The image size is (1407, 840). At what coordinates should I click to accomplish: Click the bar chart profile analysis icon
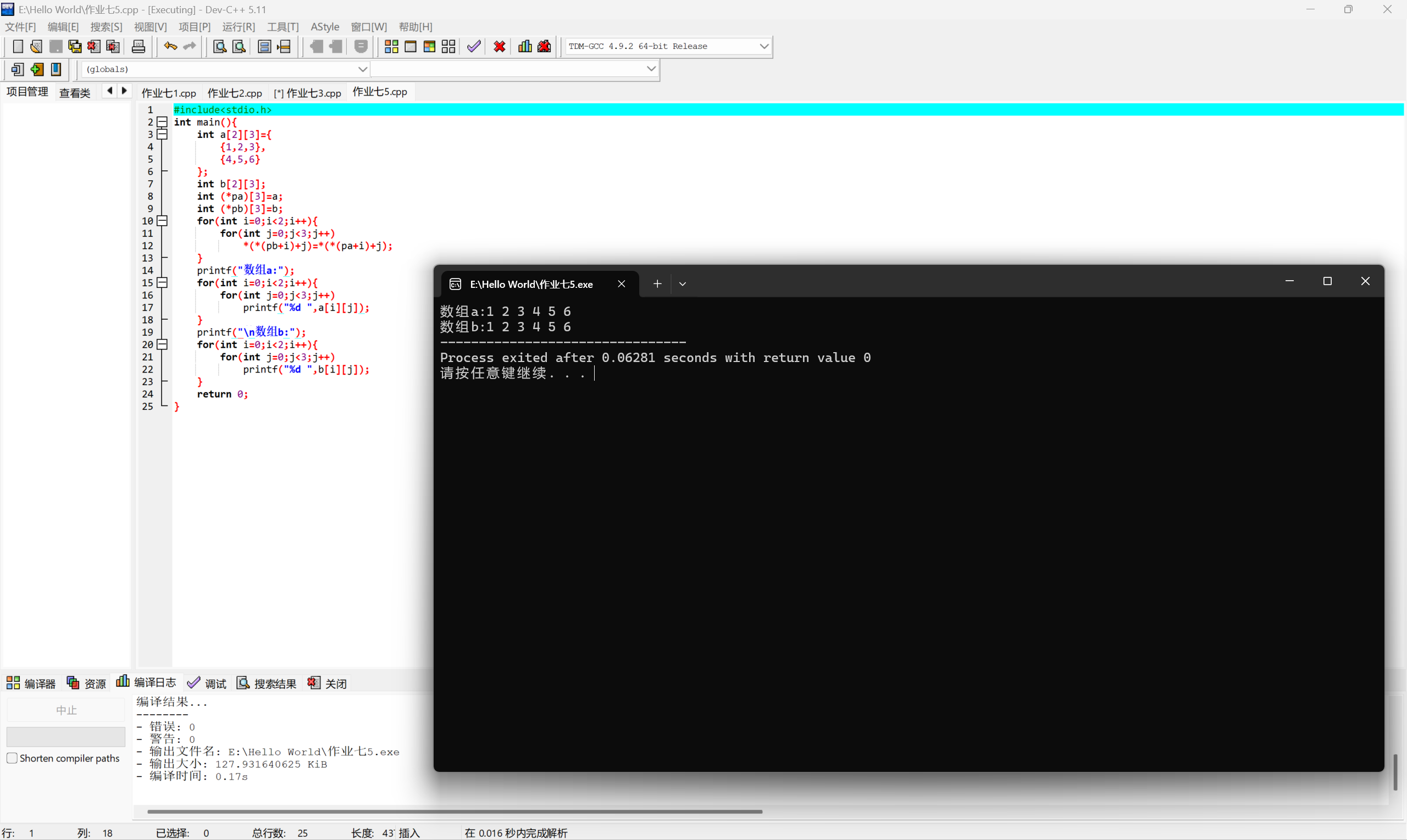[x=525, y=46]
